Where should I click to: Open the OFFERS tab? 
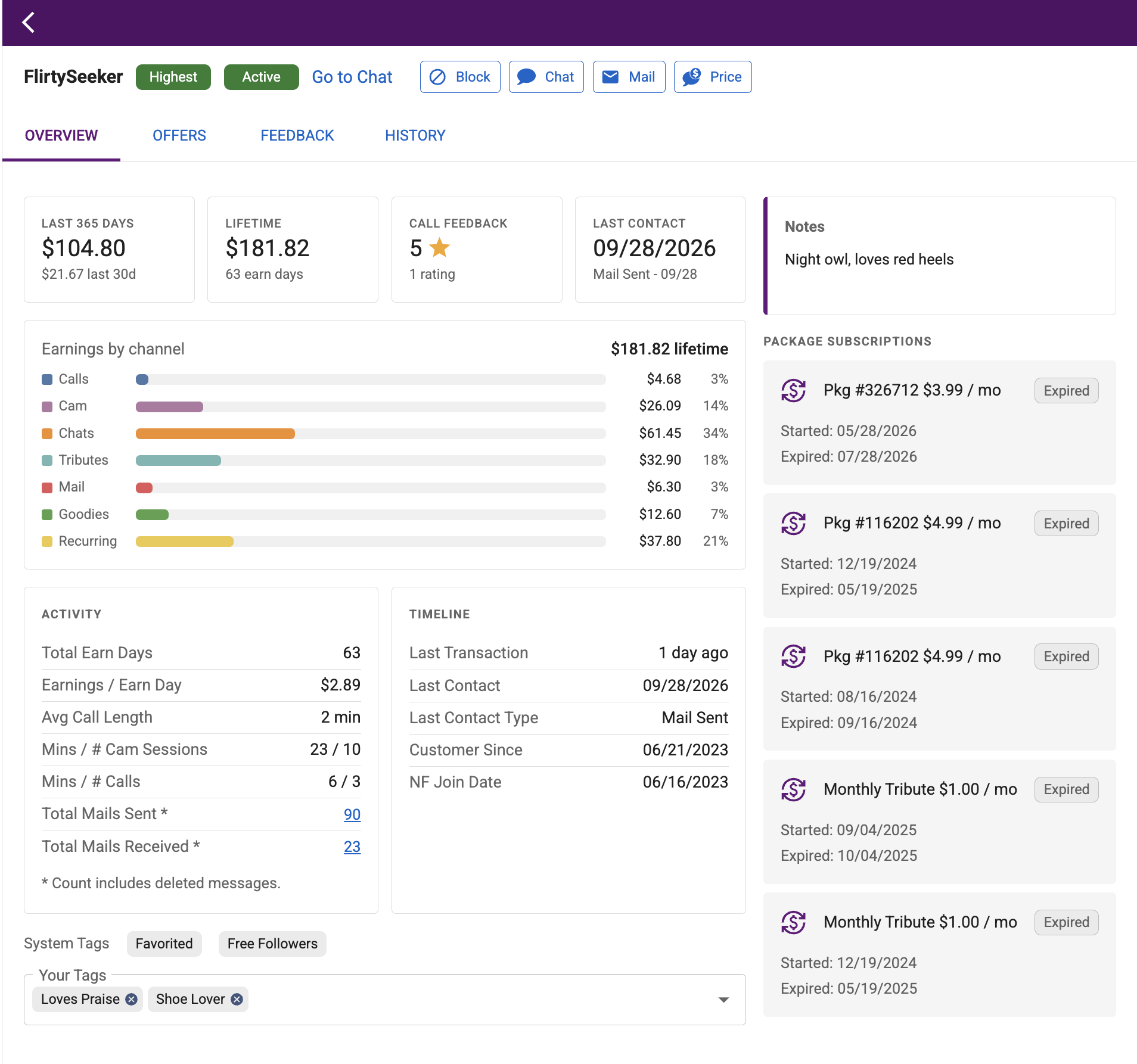pyautogui.click(x=179, y=135)
